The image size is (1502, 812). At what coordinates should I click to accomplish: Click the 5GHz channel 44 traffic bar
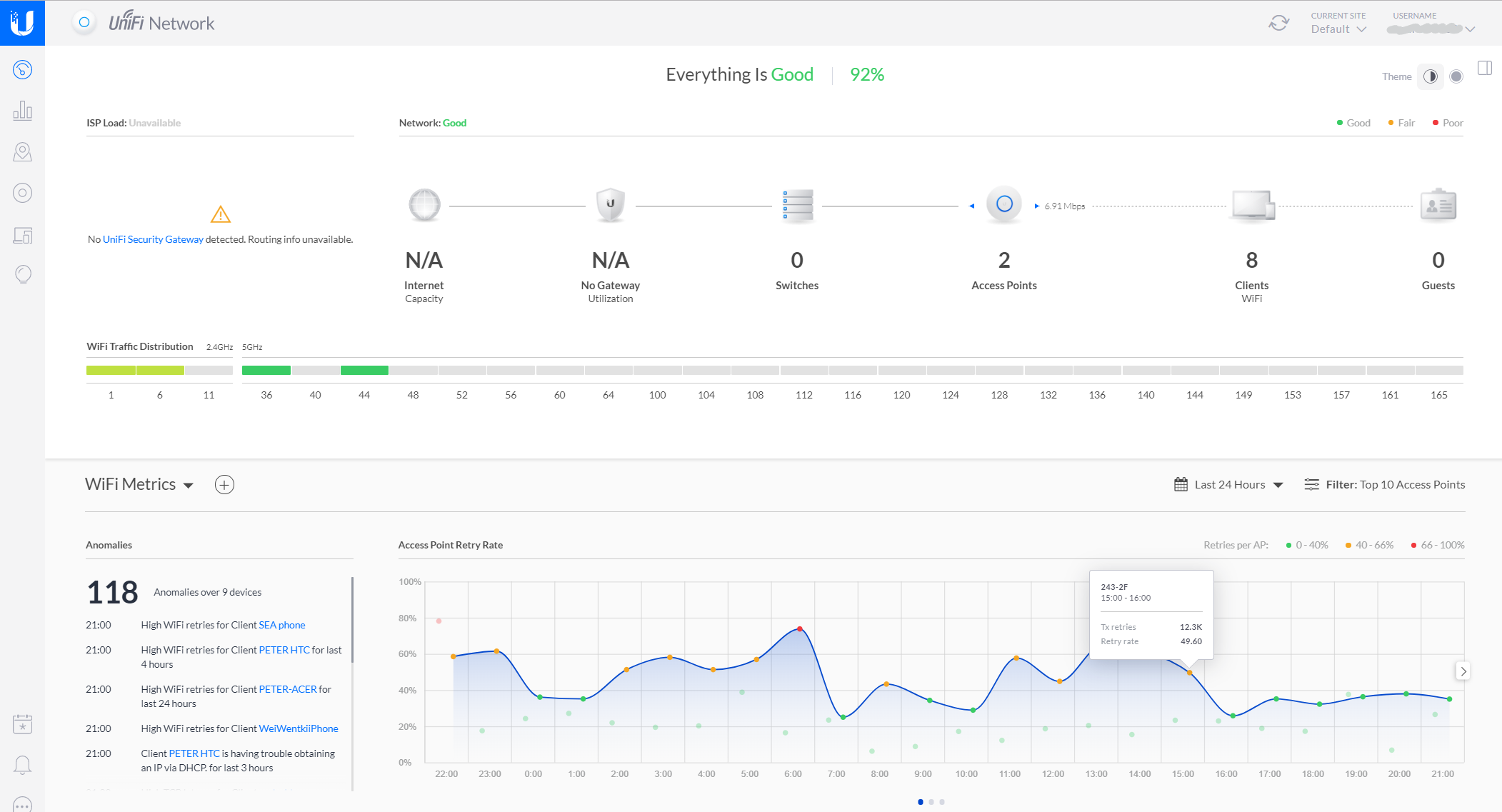pyautogui.click(x=364, y=370)
